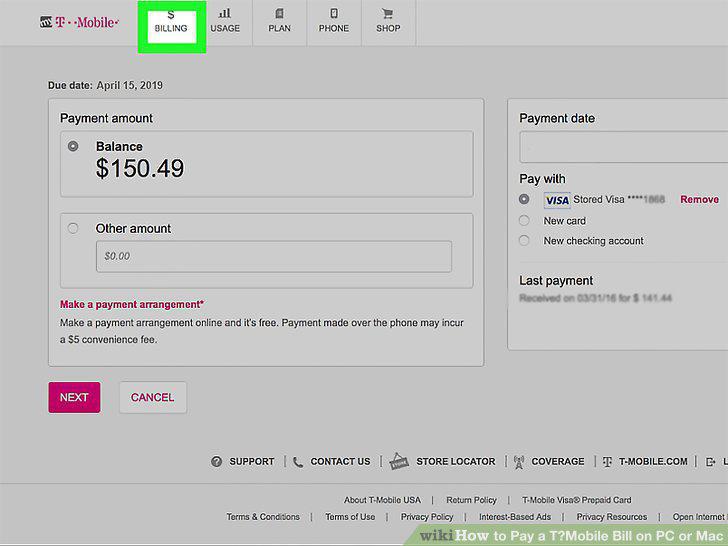Viewport: 728px width, 546px height.
Task: Open the Plan tab
Action: [280, 22]
